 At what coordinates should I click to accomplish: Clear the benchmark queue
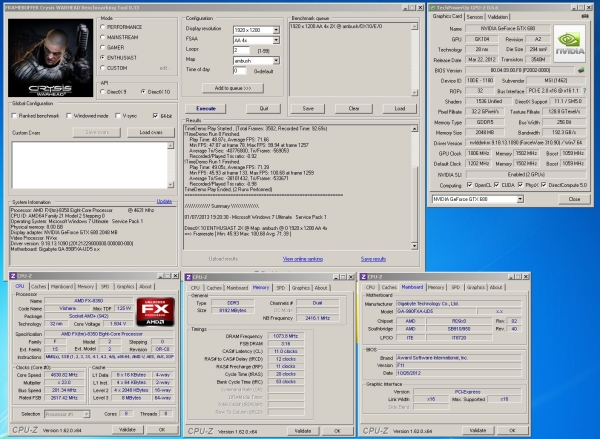[354, 109]
